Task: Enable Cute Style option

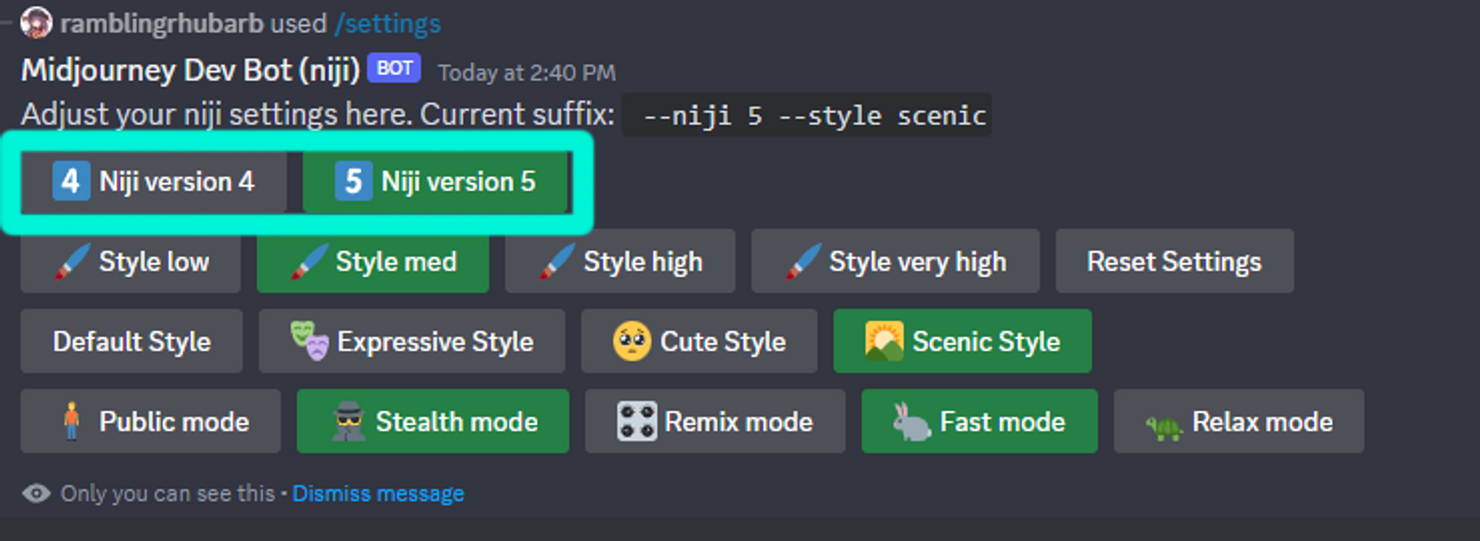Action: (699, 341)
